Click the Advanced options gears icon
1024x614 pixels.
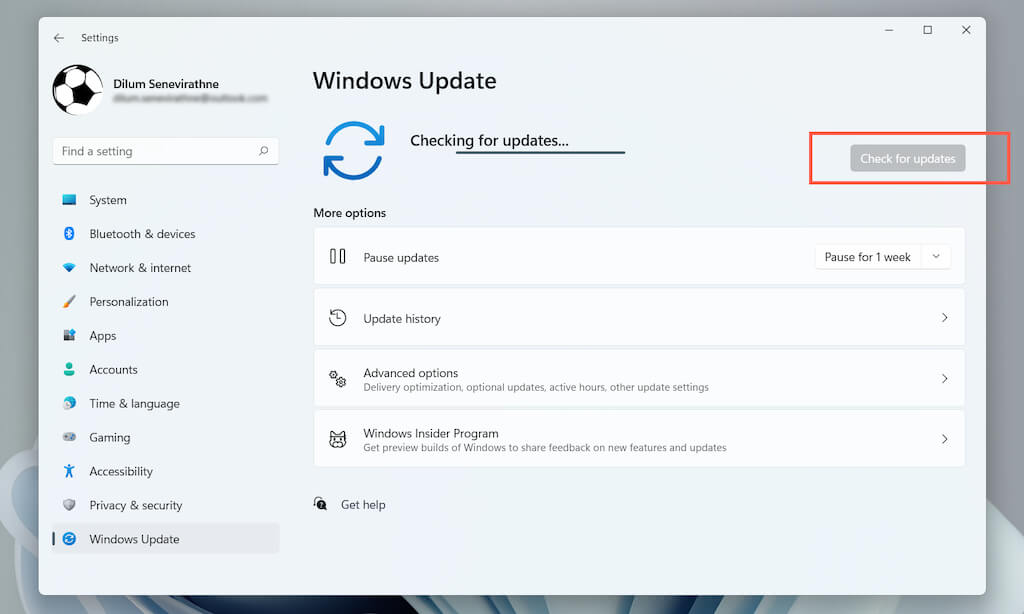coord(338,378)
